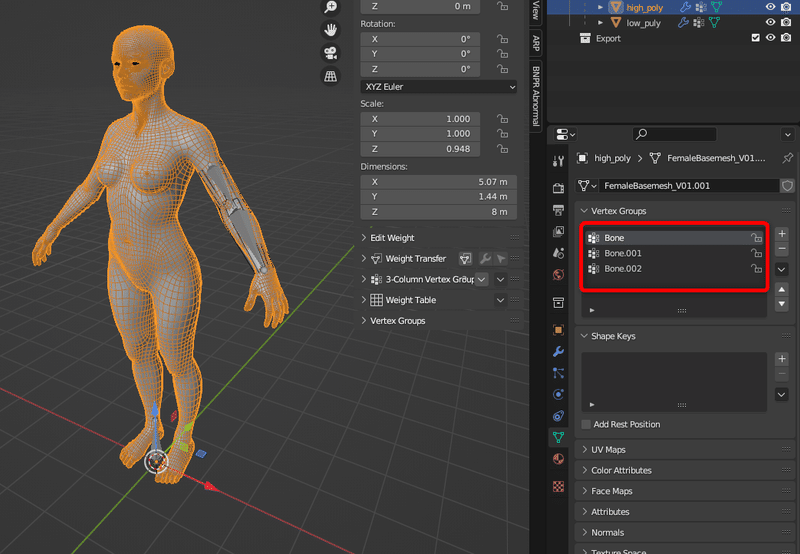Toggle the Export collection eye icon

point(770,38)
